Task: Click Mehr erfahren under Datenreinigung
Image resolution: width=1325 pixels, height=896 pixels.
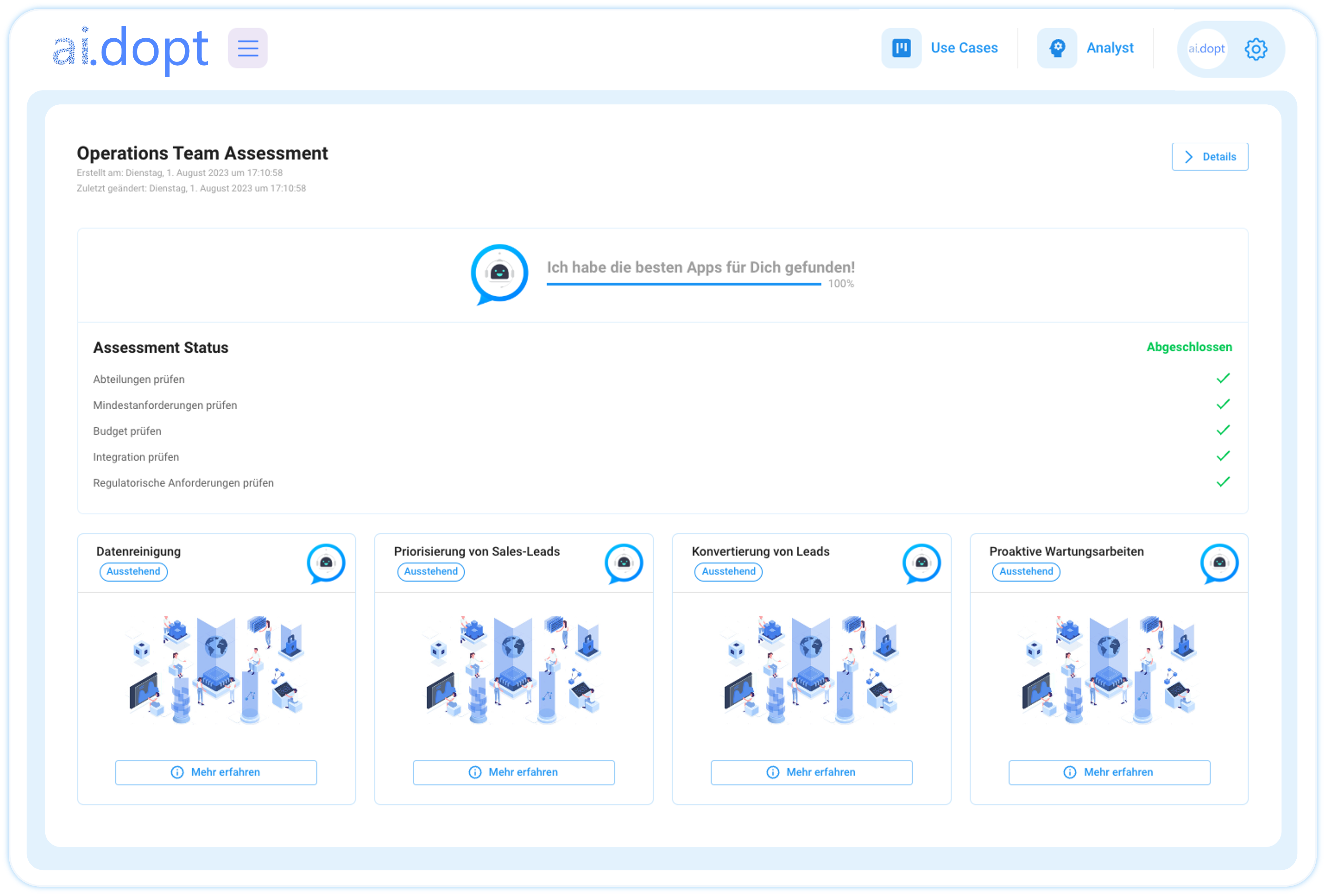Action: (216, 772)
